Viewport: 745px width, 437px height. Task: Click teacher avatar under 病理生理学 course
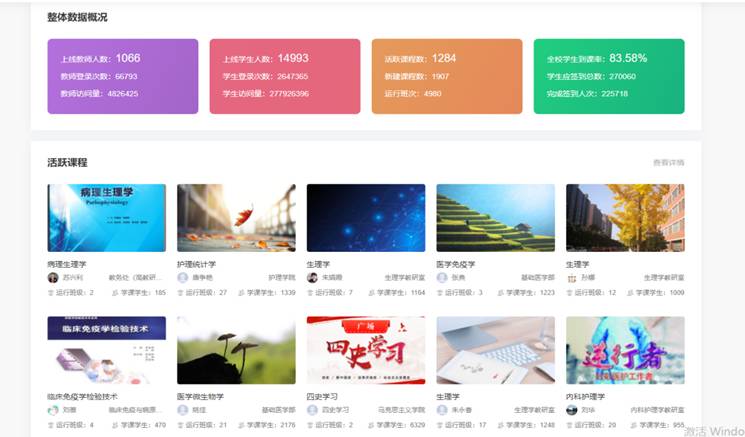(53, 278)
